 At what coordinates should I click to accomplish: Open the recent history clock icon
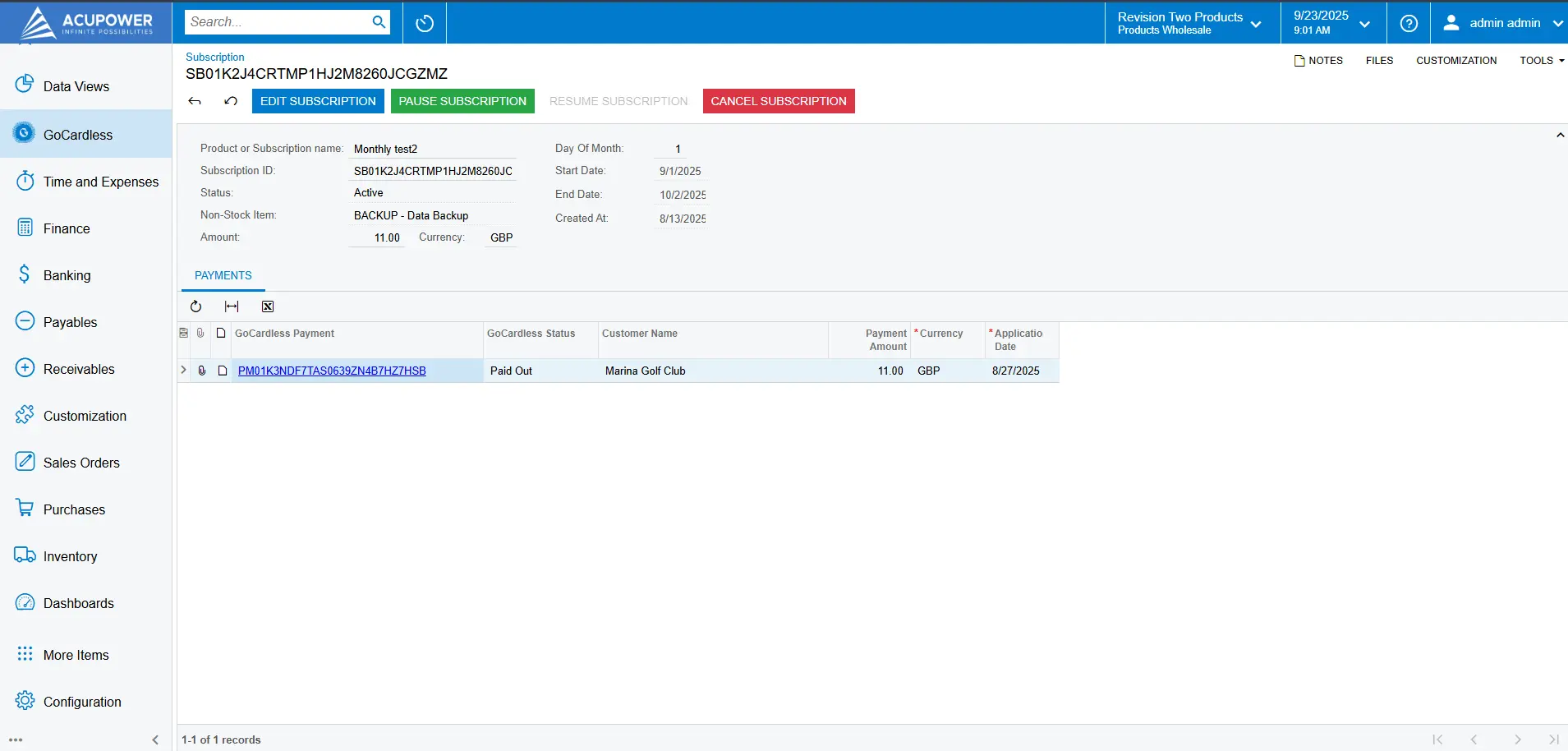tap(425, 23)
